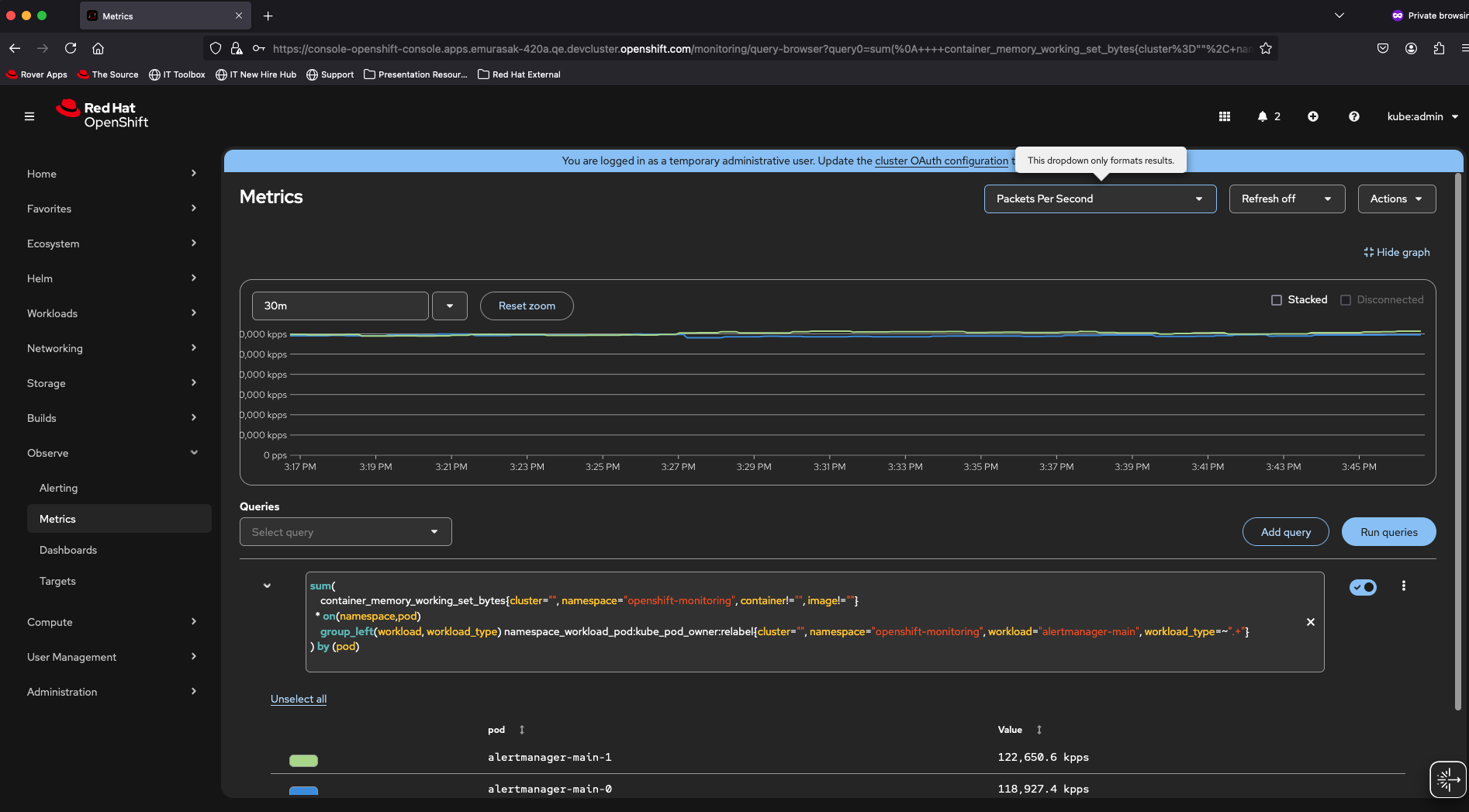This screenshot has width=1469, height=812.
Task: Open the help question mark menu
Action: coord(1354,116)
